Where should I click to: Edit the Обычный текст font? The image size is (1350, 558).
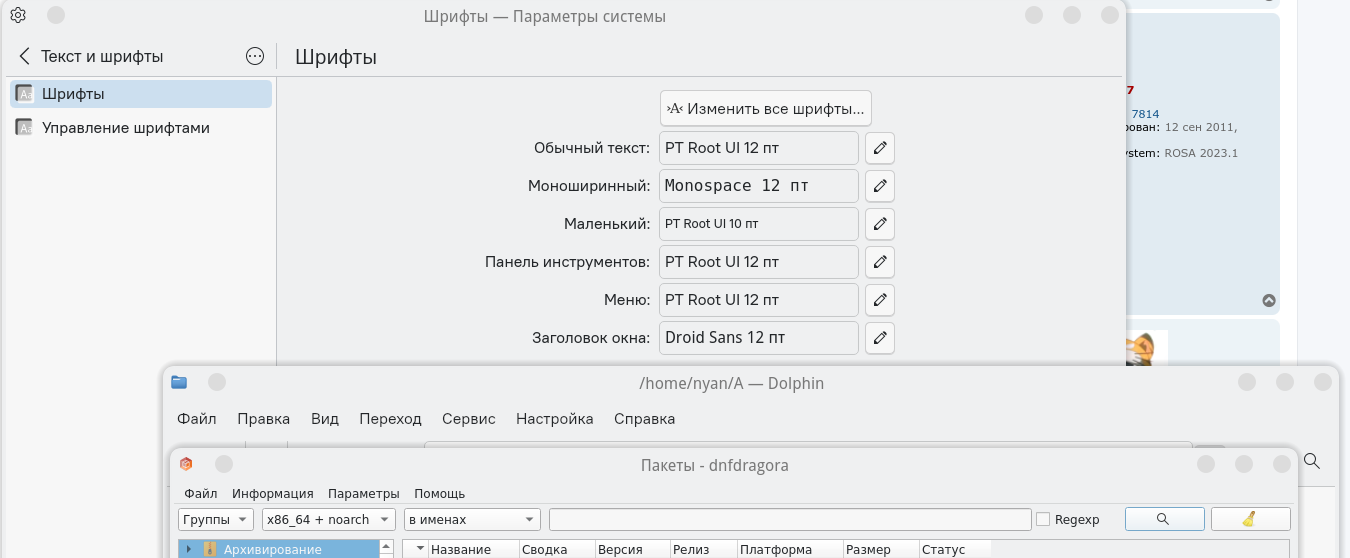click(879, 148)
